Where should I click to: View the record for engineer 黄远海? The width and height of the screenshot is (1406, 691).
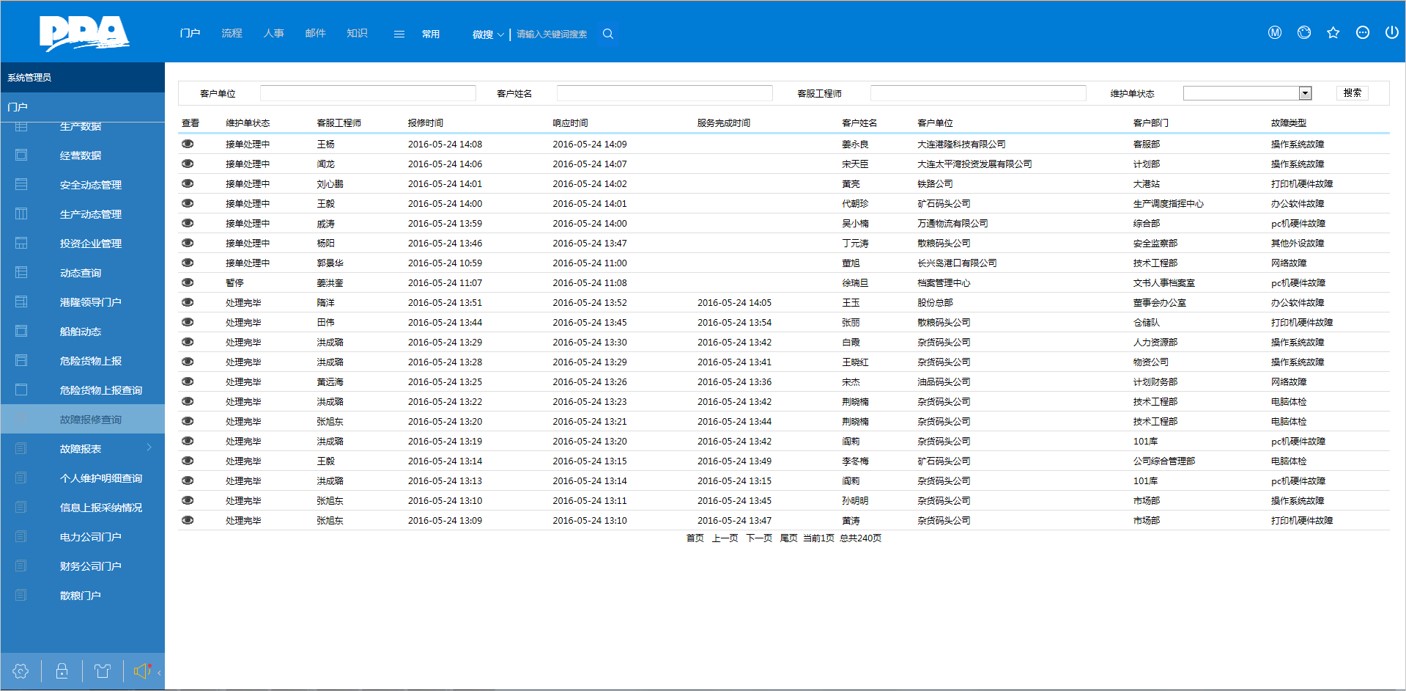(x=188, y=382)
